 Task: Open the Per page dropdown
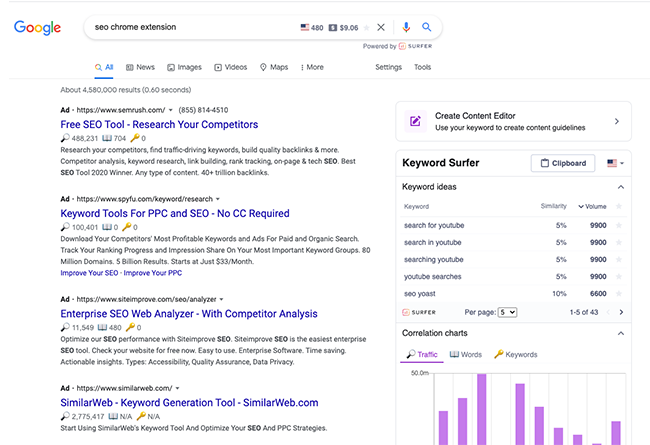point(506,312)
